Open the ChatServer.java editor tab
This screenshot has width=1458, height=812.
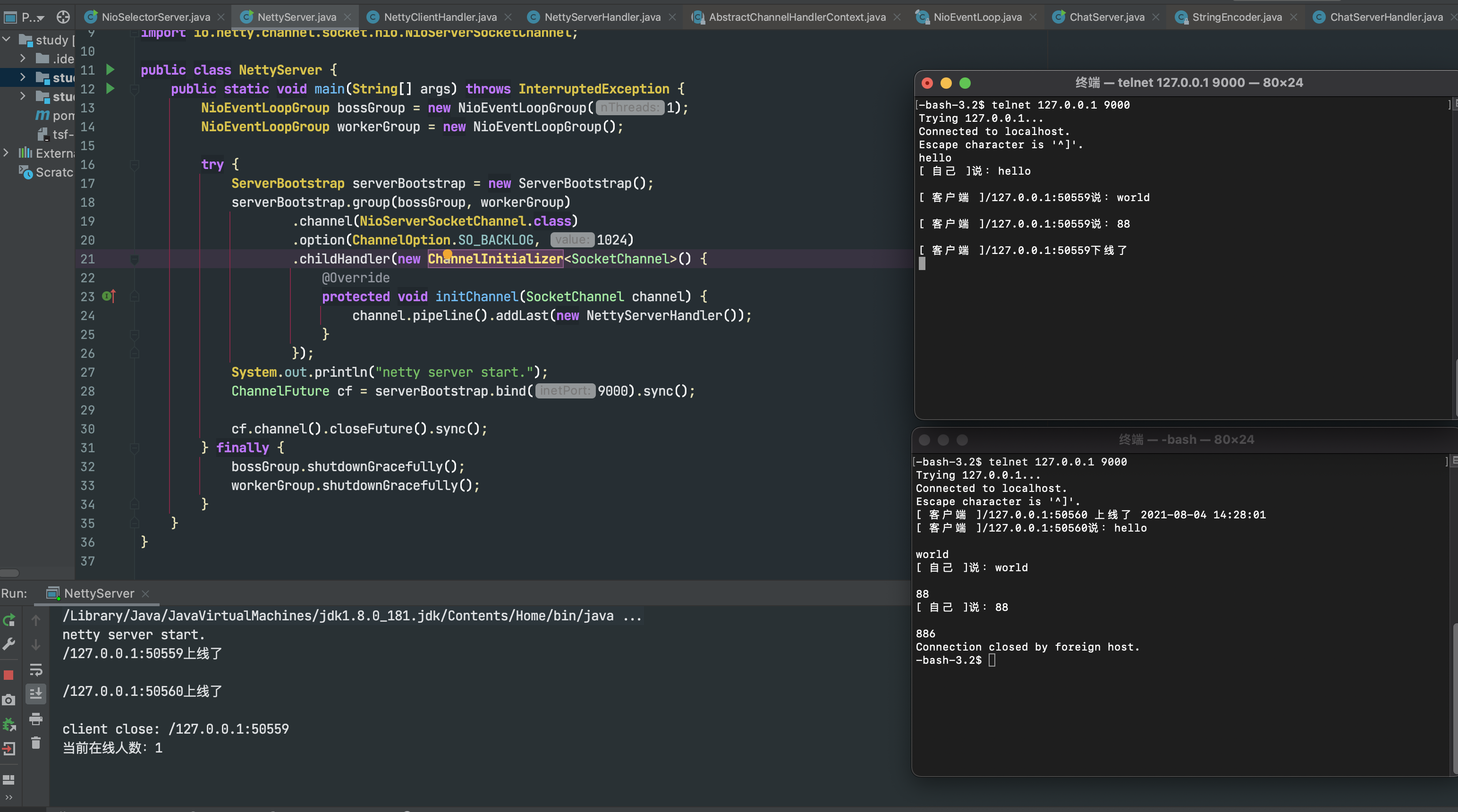point(1106,17)
